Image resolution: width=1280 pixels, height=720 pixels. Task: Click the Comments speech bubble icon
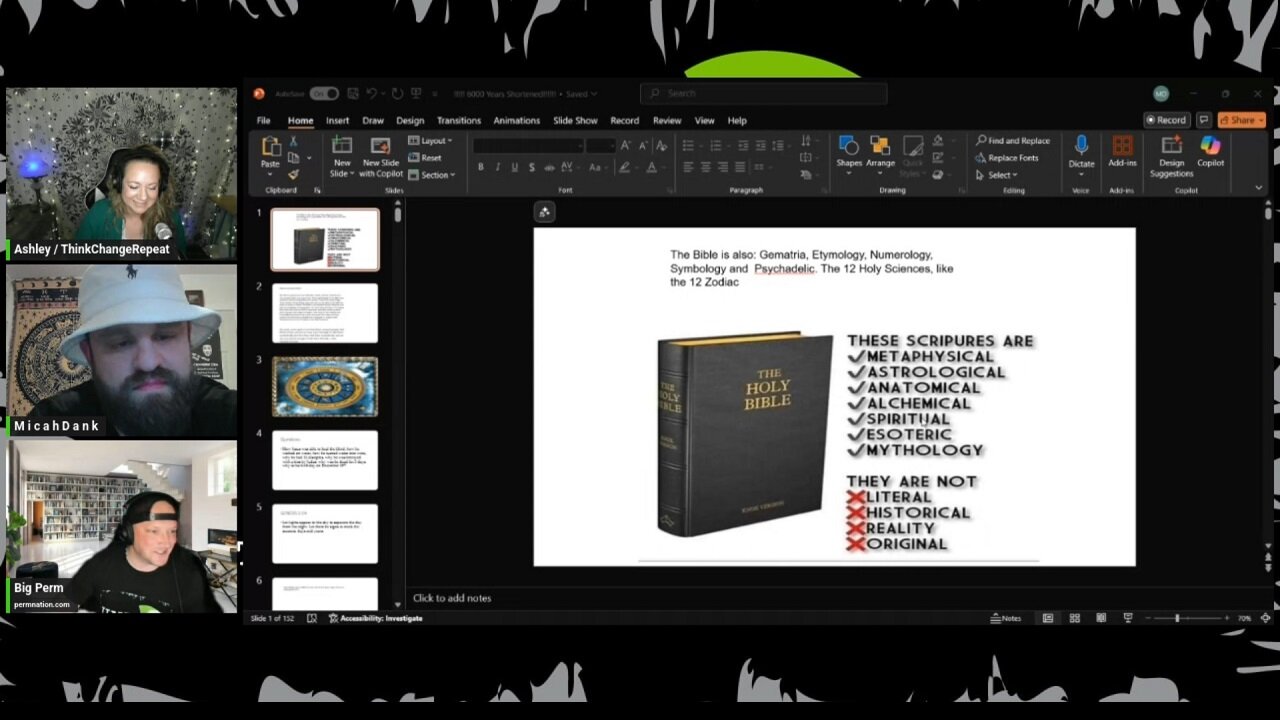click(1205, 120)
